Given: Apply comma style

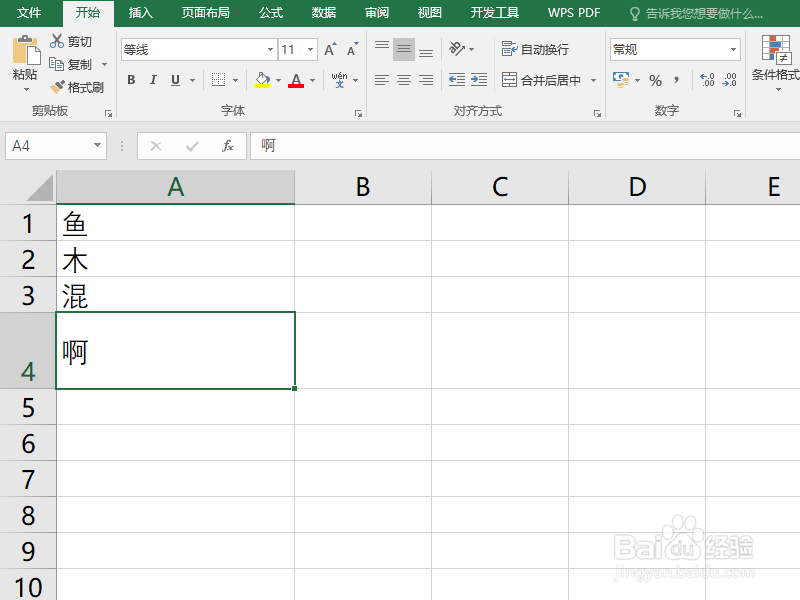Looking at the screenshot, I should 677,80.
